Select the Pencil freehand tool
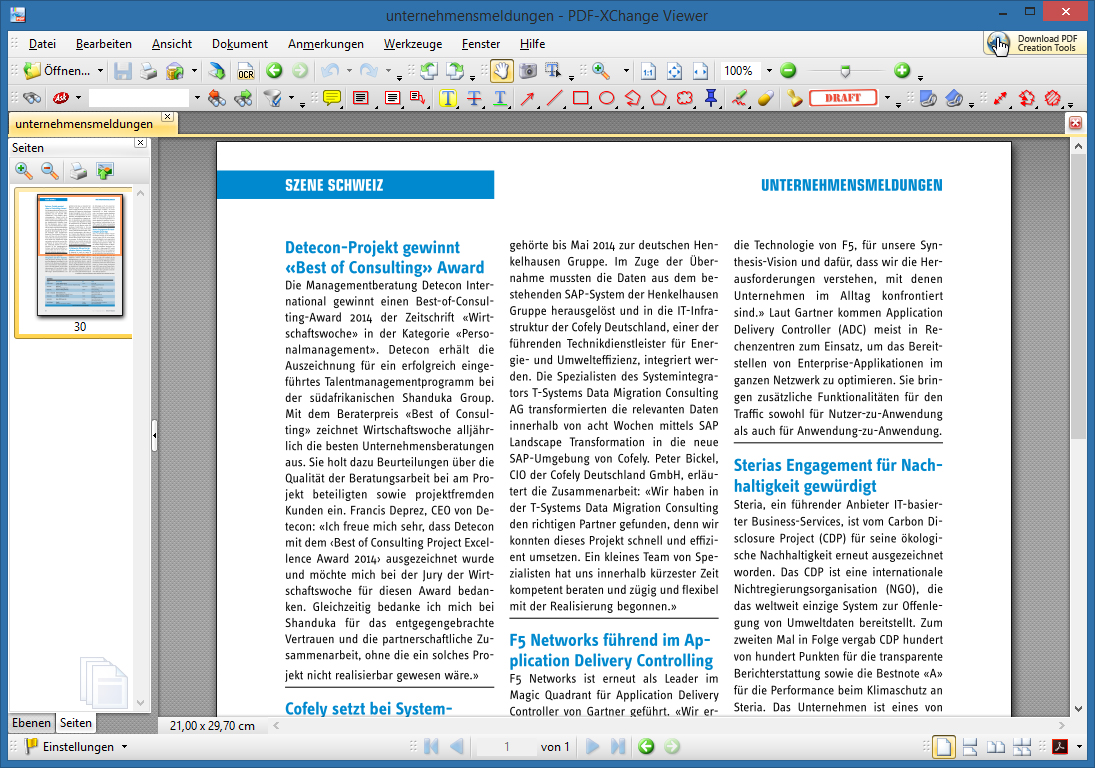 740,98
